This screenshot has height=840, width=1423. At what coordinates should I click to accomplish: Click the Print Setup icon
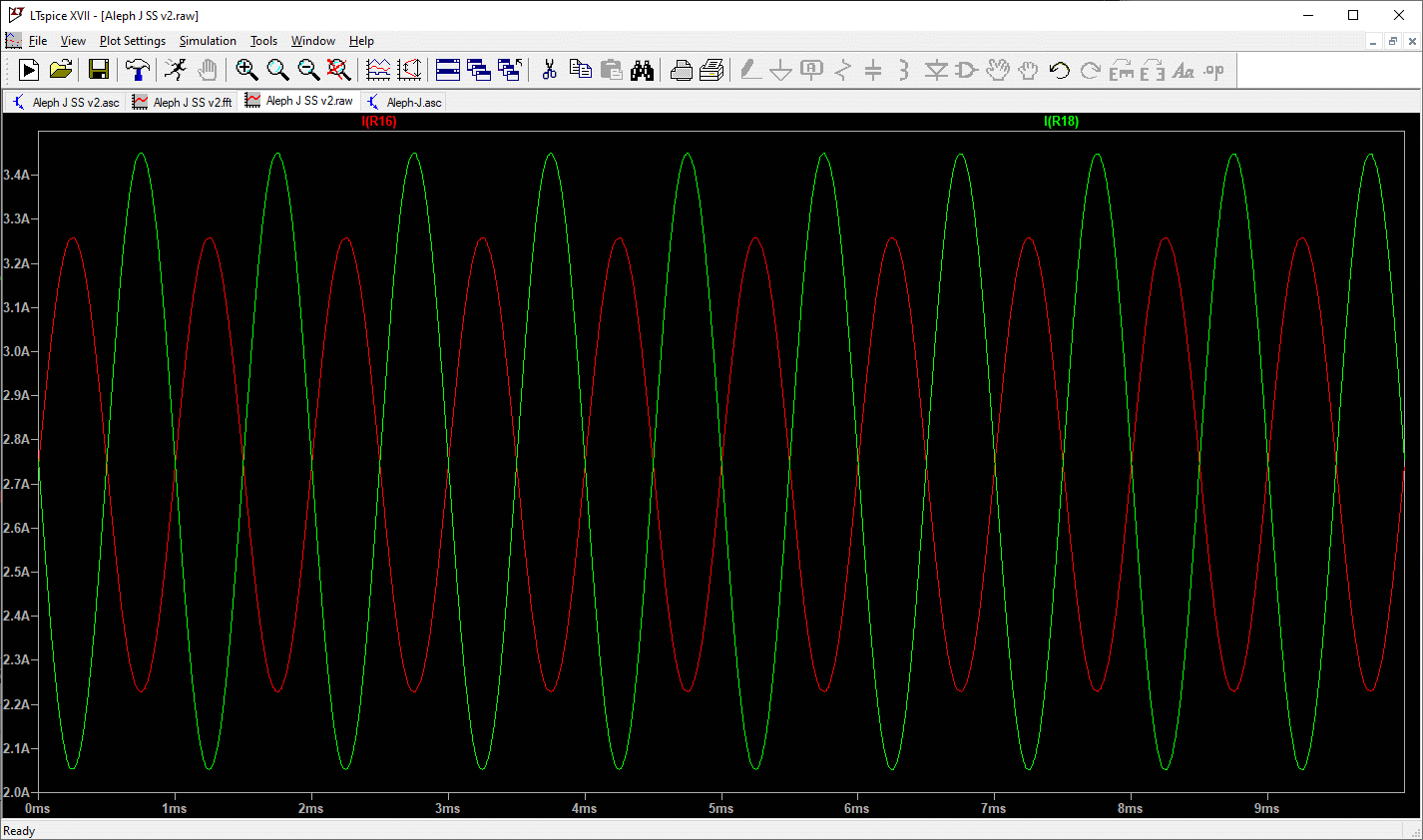pyautogui.click(x=681, y=70)
